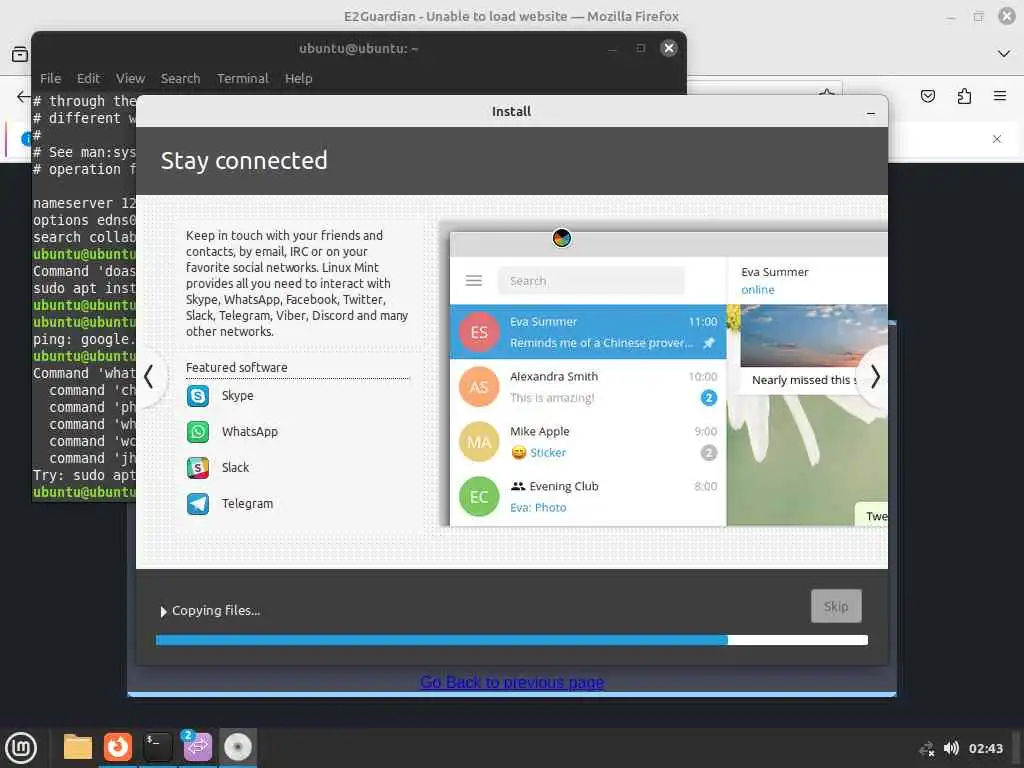
Task: Click the Telegram label text
Action: [x=247, y=504]
